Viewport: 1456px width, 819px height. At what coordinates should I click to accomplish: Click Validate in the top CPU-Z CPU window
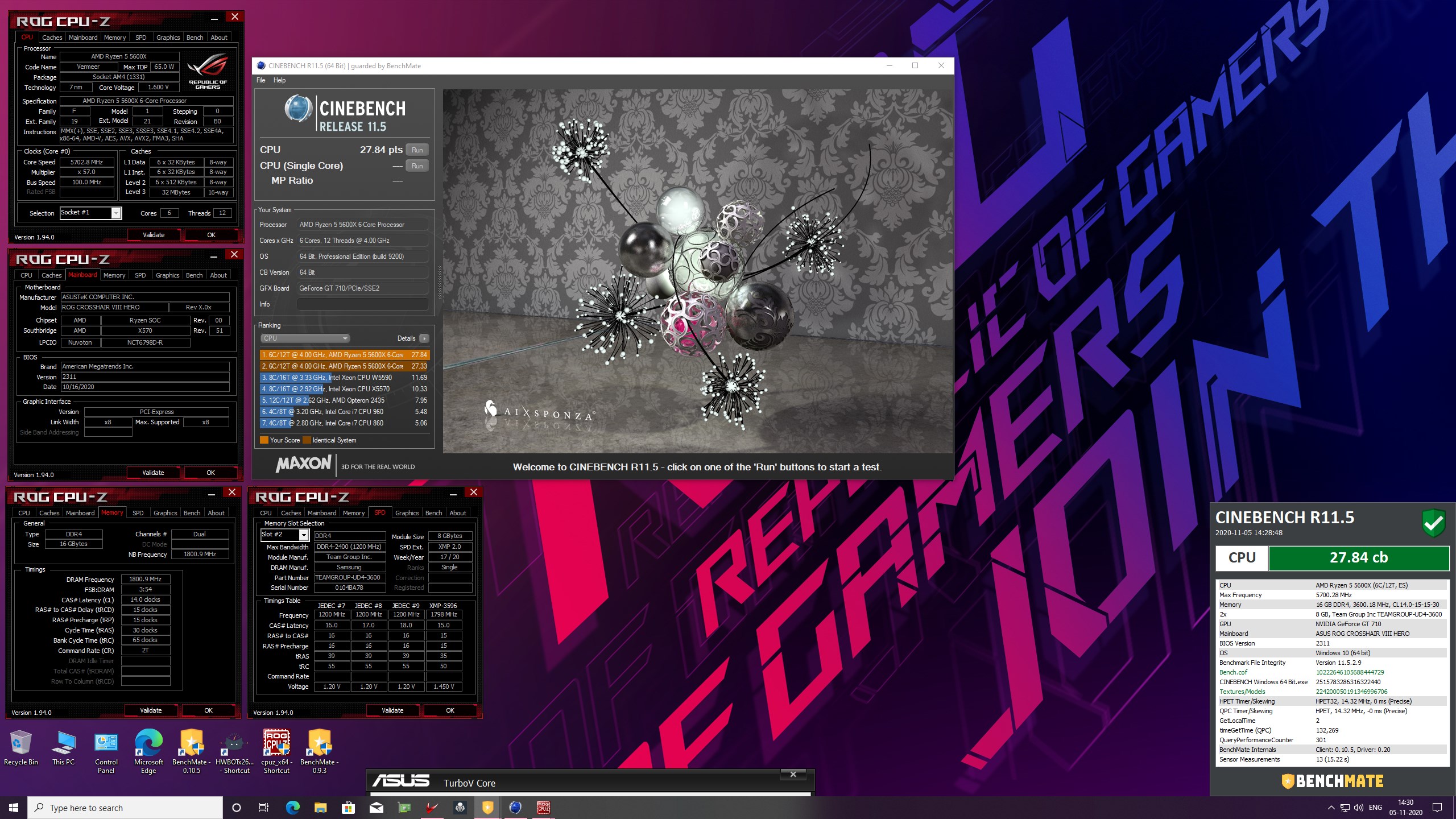154,235
